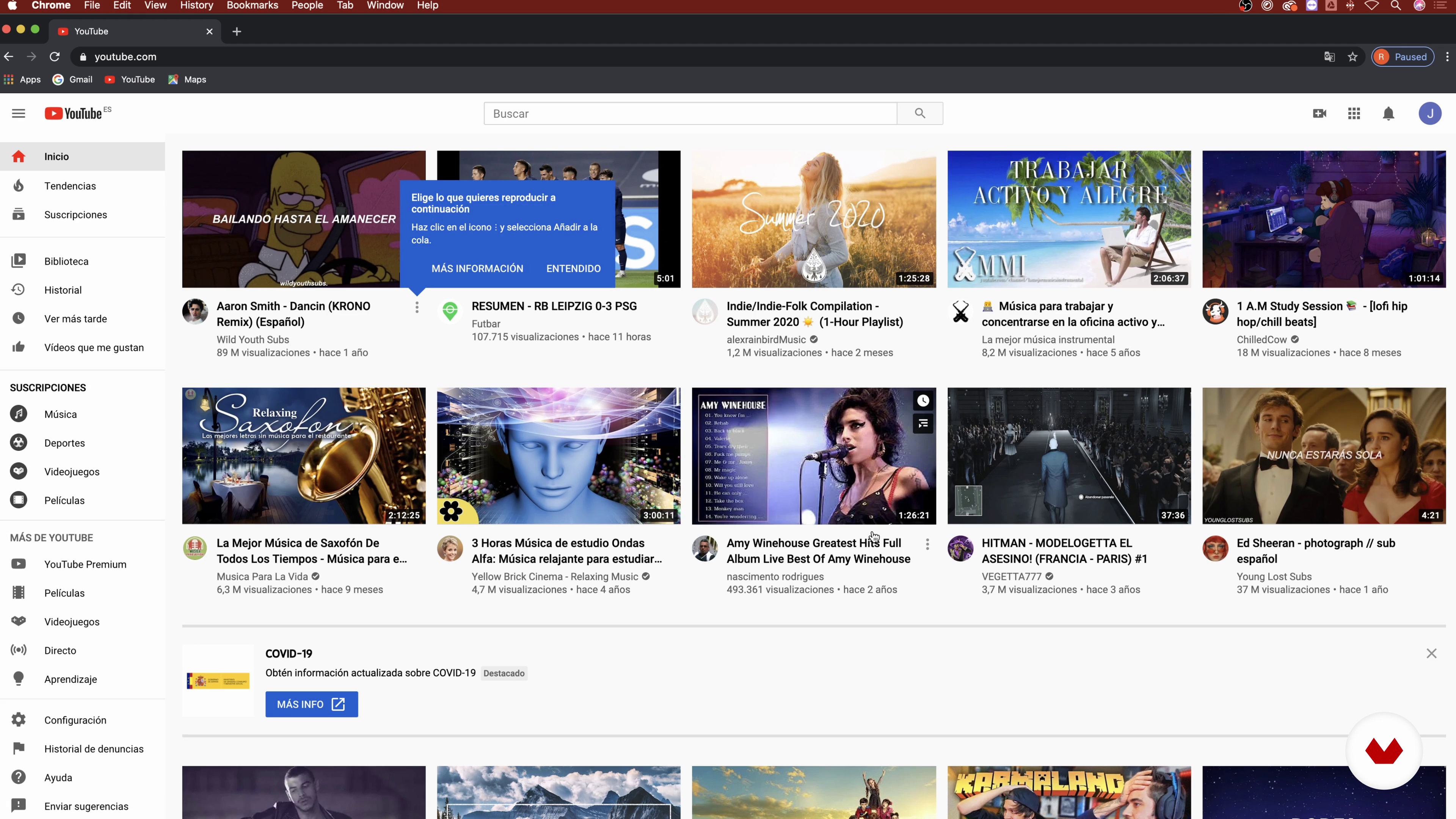Open Ver más tarde in the sidebar
The width and height of the screenshot is (1456, 819).
pyautogui.click(x=83, y=318)
